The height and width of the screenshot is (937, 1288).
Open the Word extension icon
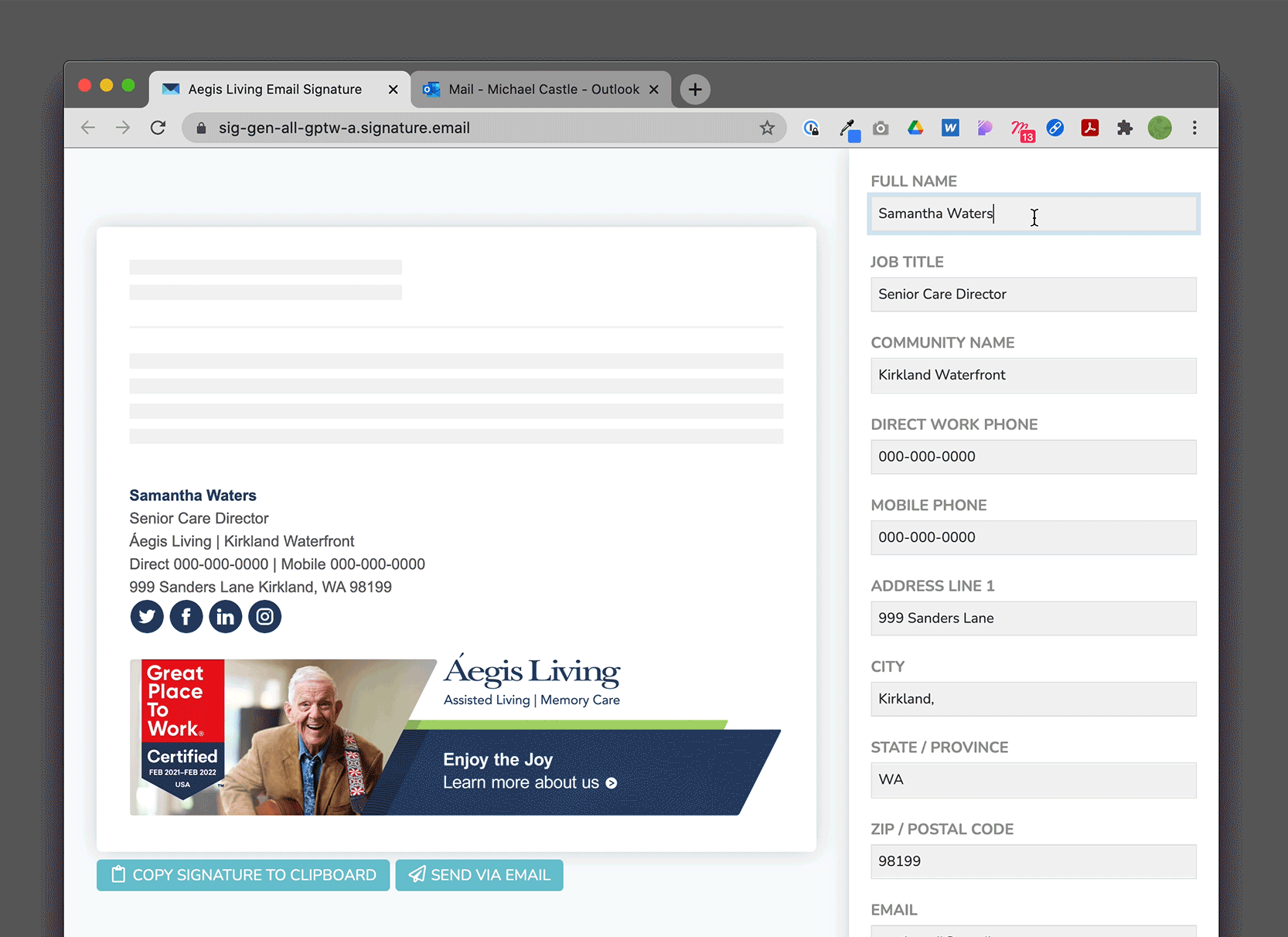(x=950, y=128)
